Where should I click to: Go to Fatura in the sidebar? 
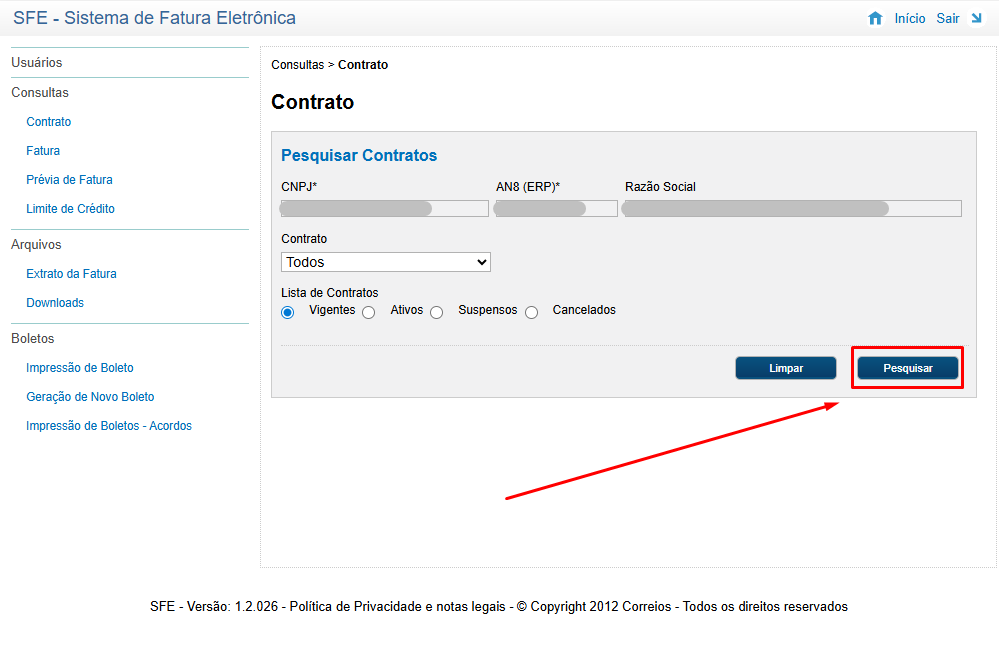pos(43,151)
